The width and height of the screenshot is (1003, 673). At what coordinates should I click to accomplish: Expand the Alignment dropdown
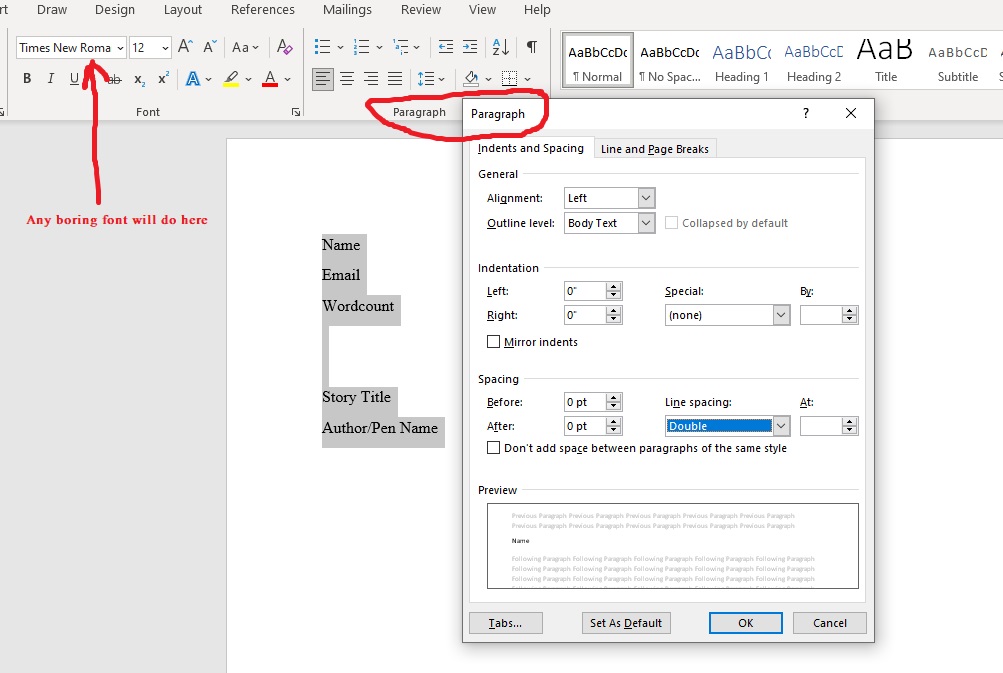646,198
